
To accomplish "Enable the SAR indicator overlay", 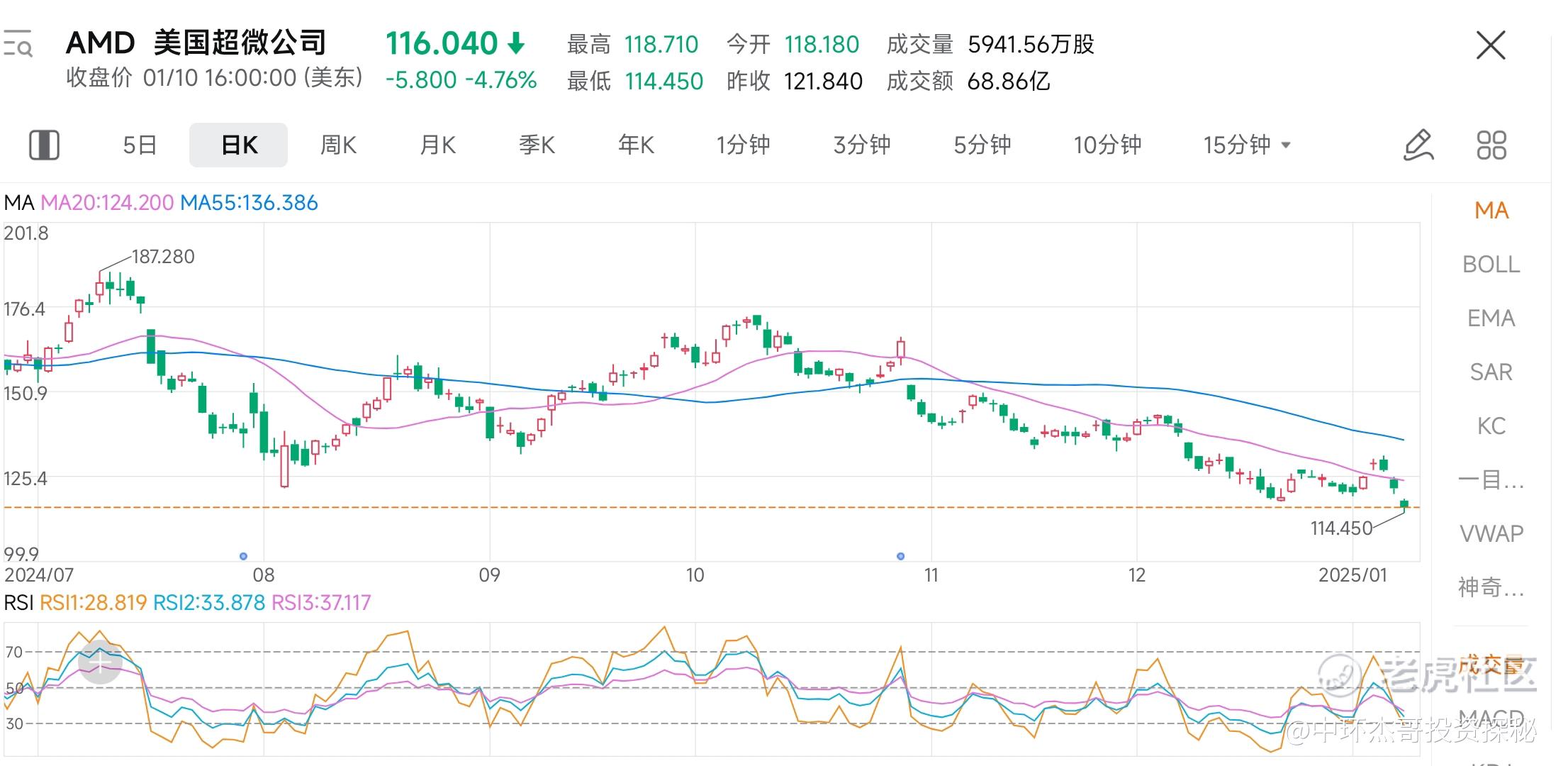I will tap(1491, 372).
